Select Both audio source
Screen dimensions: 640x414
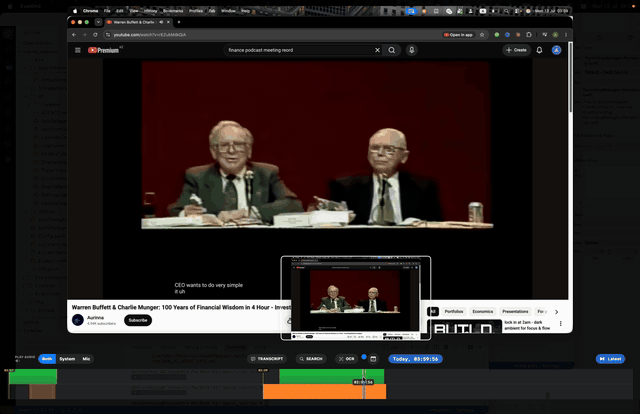click(47, 359)
